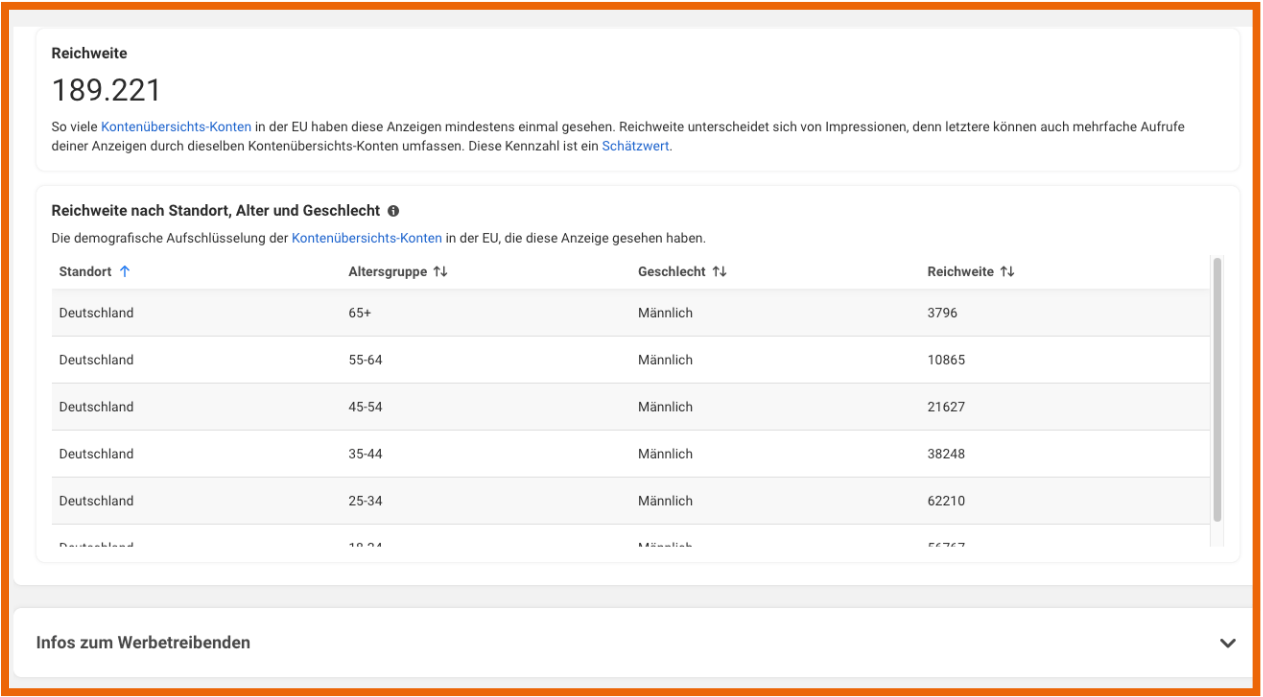Open the Schätzwert link
The image size is (1263, 697).
[x=636, y=146]
